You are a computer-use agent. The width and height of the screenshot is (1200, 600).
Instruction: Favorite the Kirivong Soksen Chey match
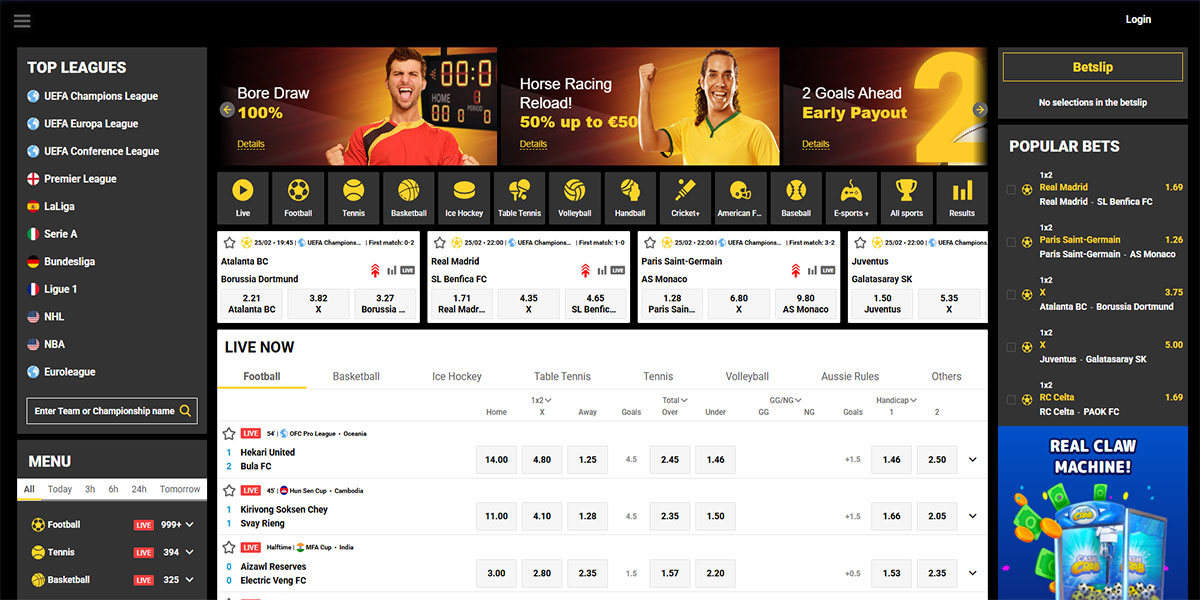click(x=230, y=490)
